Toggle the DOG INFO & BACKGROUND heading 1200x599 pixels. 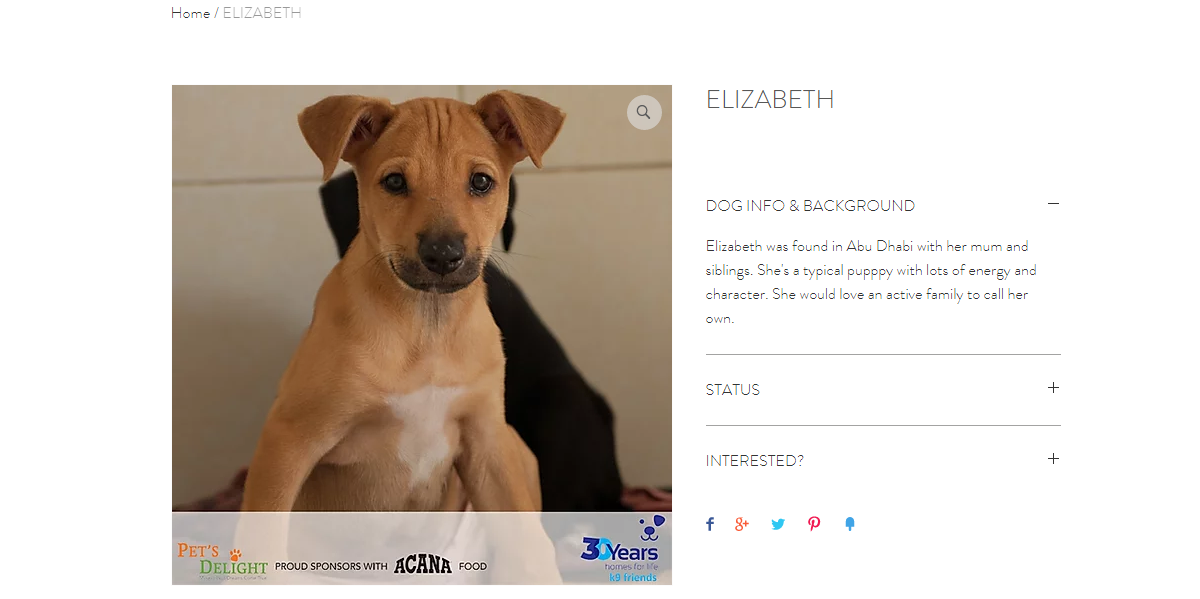pyautogui.click(x=810, y=206)
